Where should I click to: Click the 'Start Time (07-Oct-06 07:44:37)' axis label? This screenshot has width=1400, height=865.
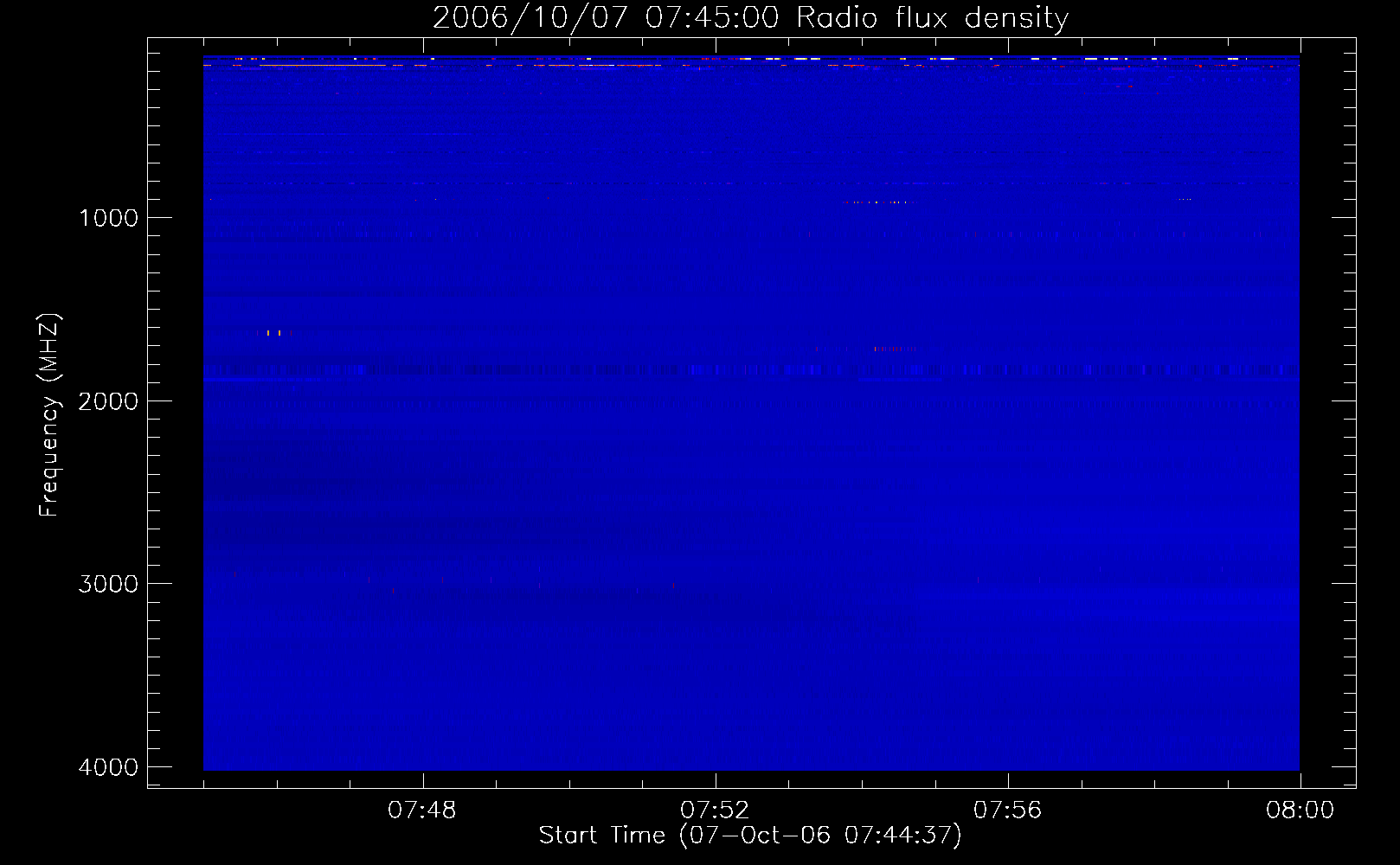pyautogui.click(x=750, y=835)
